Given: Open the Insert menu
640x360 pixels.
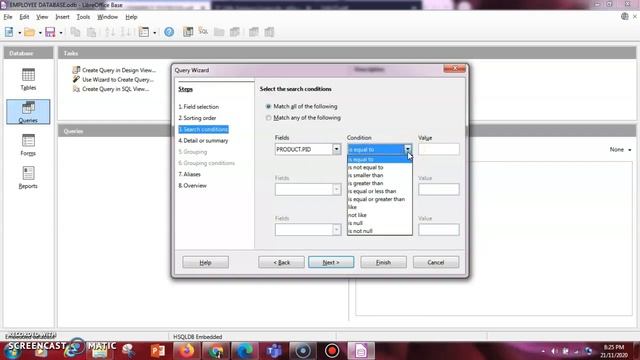Looking at the screenshot, I should [x=62, y=17].
